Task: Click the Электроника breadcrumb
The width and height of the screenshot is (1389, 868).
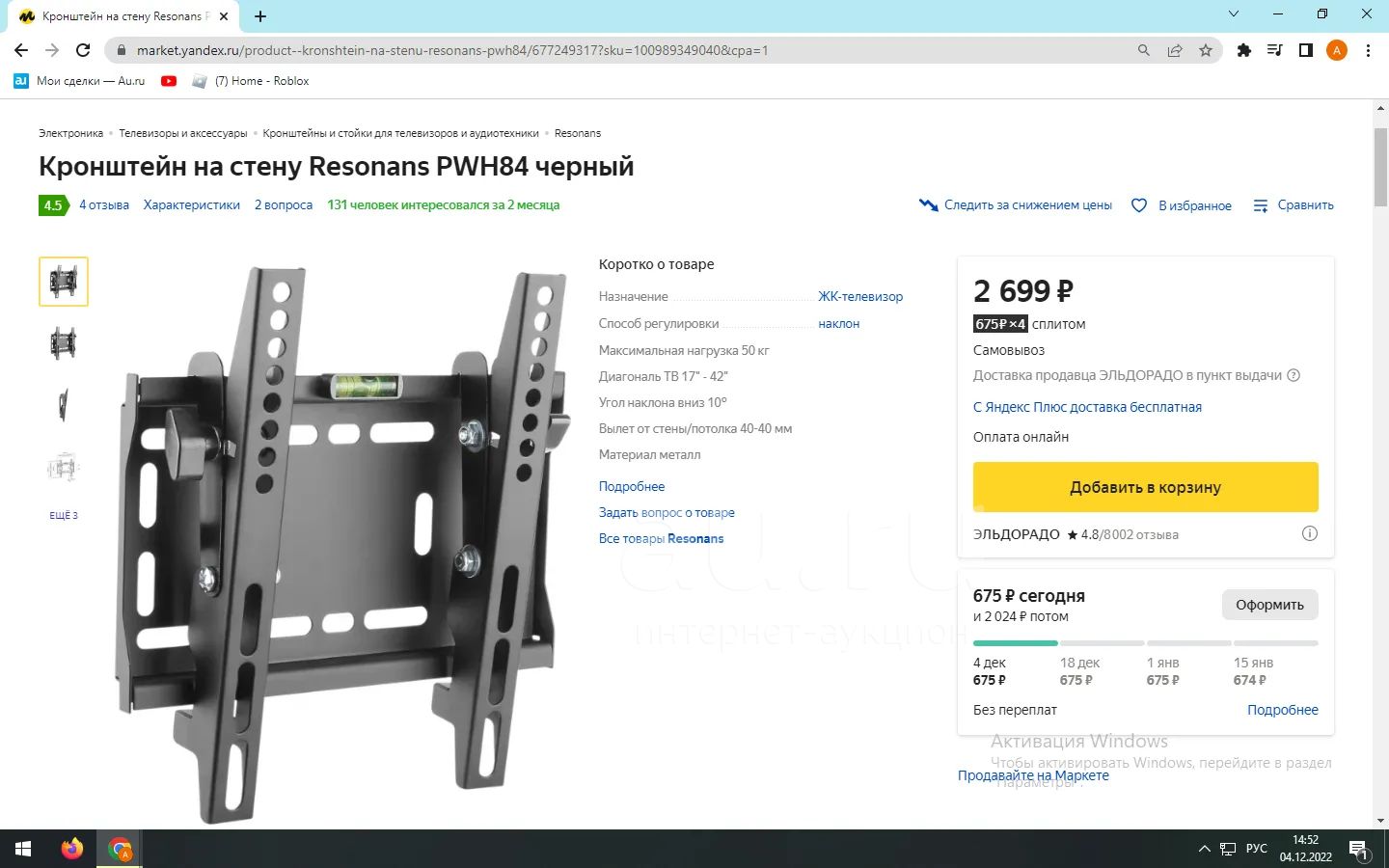Action: point(70,133)
